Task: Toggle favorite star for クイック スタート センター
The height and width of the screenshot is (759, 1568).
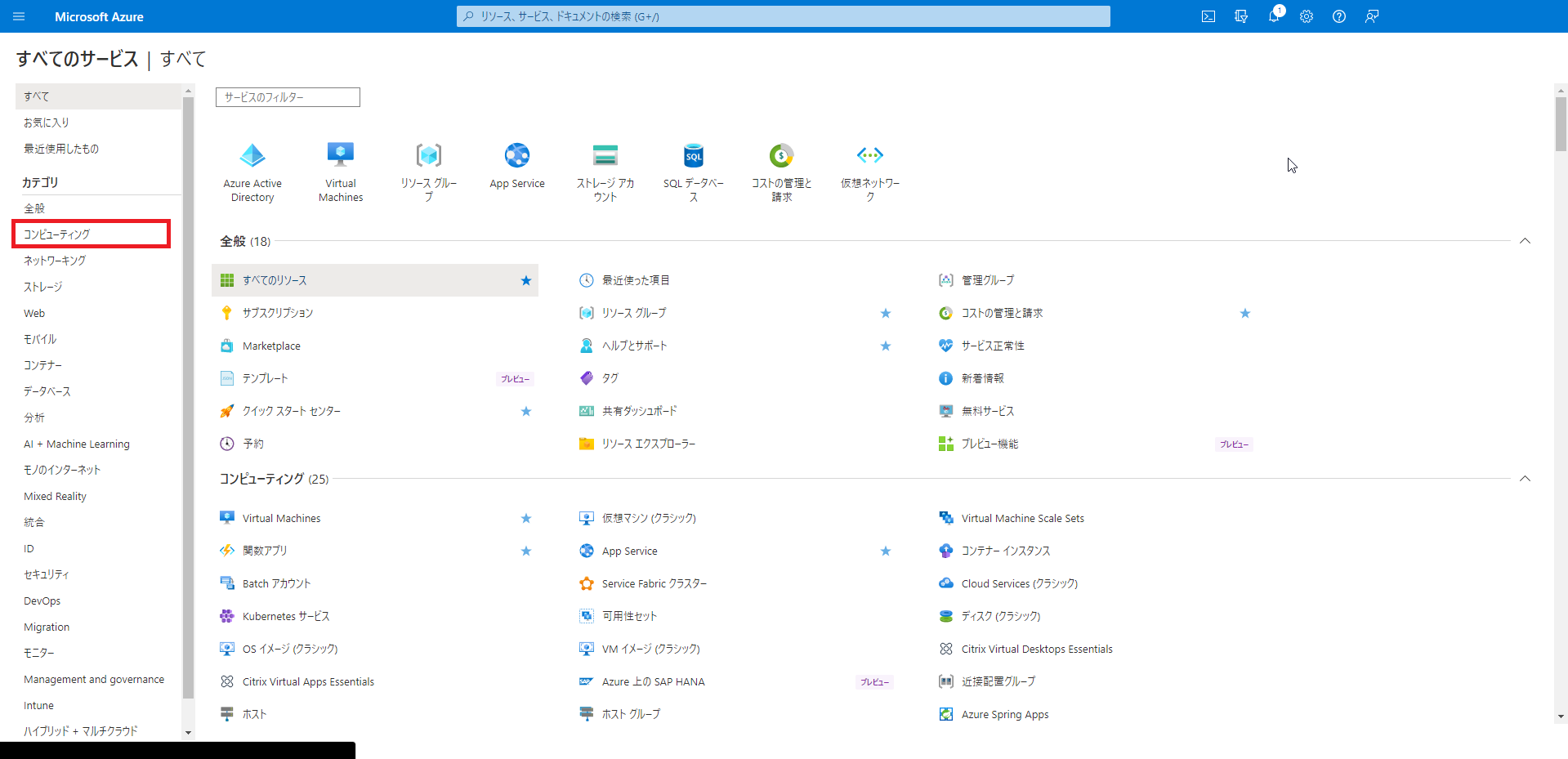Action: [x=526, y=411]
